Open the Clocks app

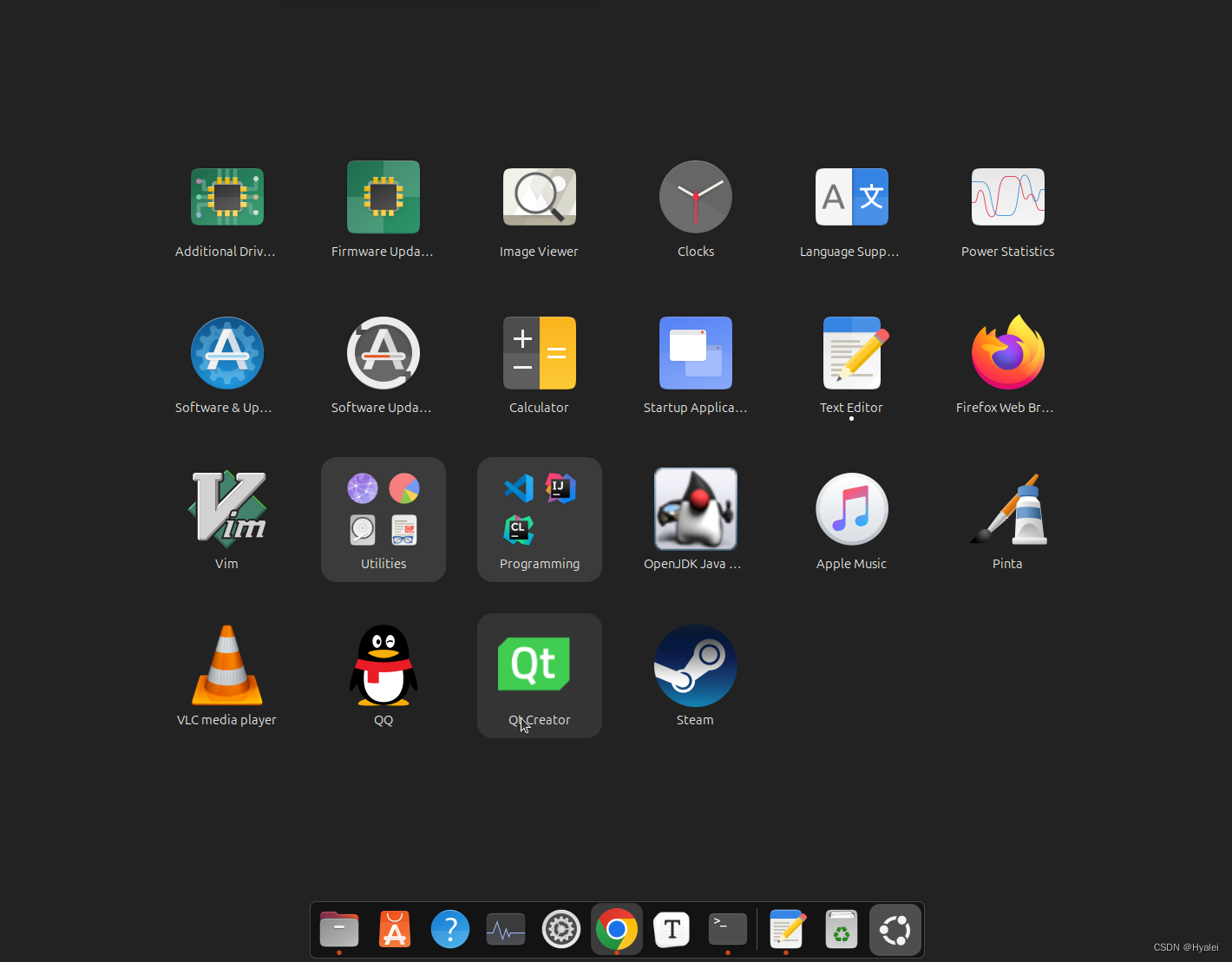pos(695,197)
